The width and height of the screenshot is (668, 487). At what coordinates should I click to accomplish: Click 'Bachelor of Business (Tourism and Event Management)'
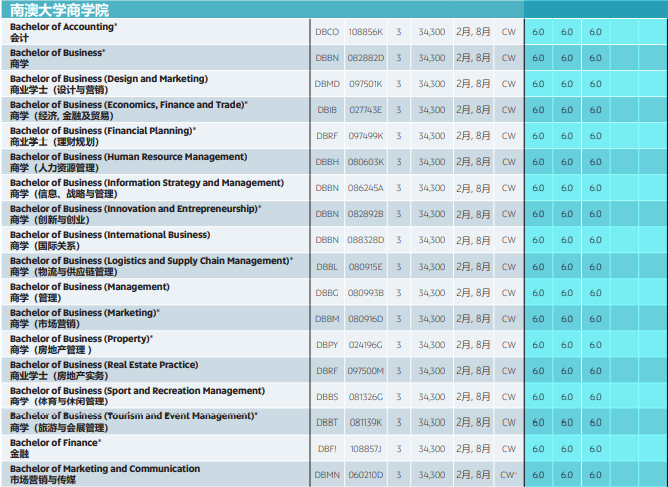pyautogui.click(x=134, y=415)
